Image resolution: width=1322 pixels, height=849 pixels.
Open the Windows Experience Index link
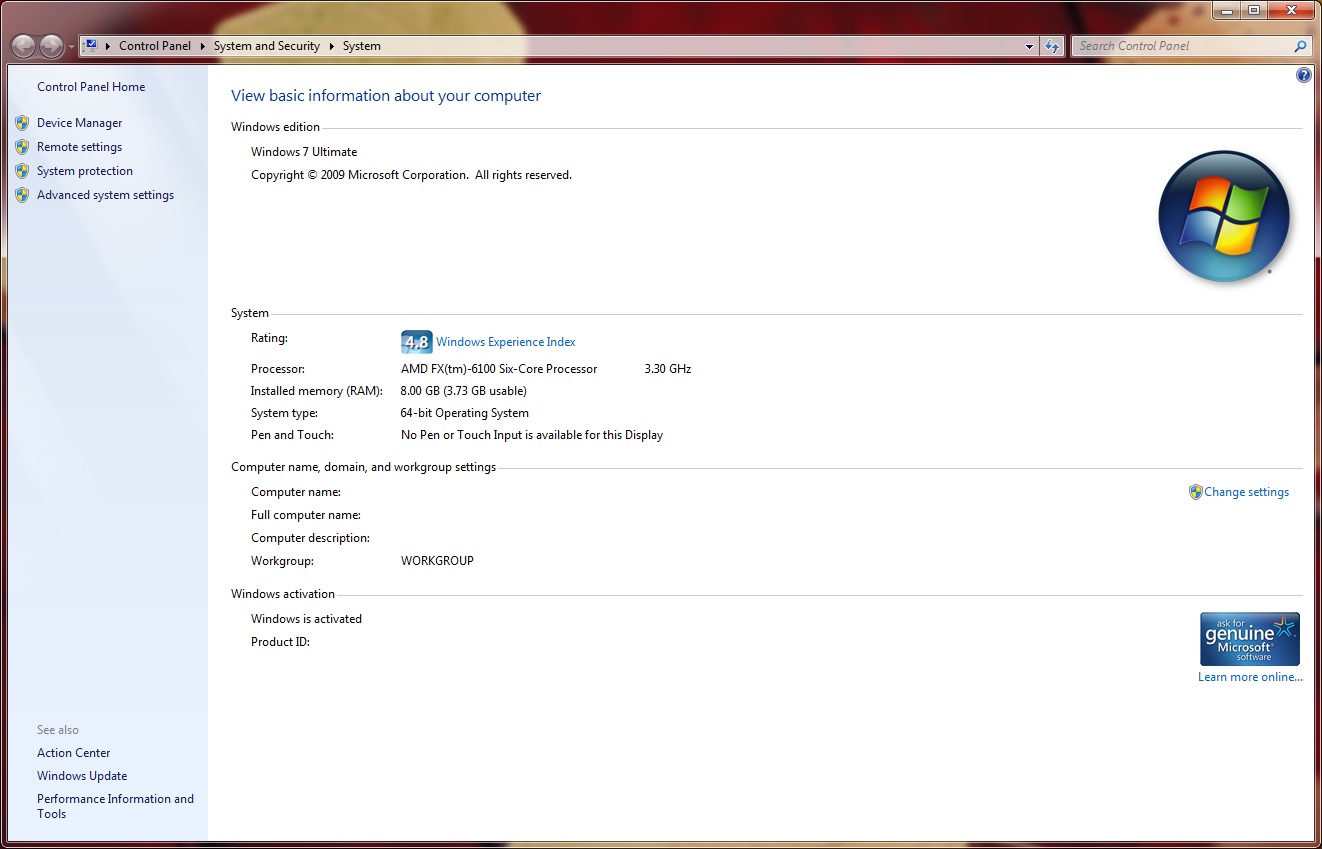(505, 342)
